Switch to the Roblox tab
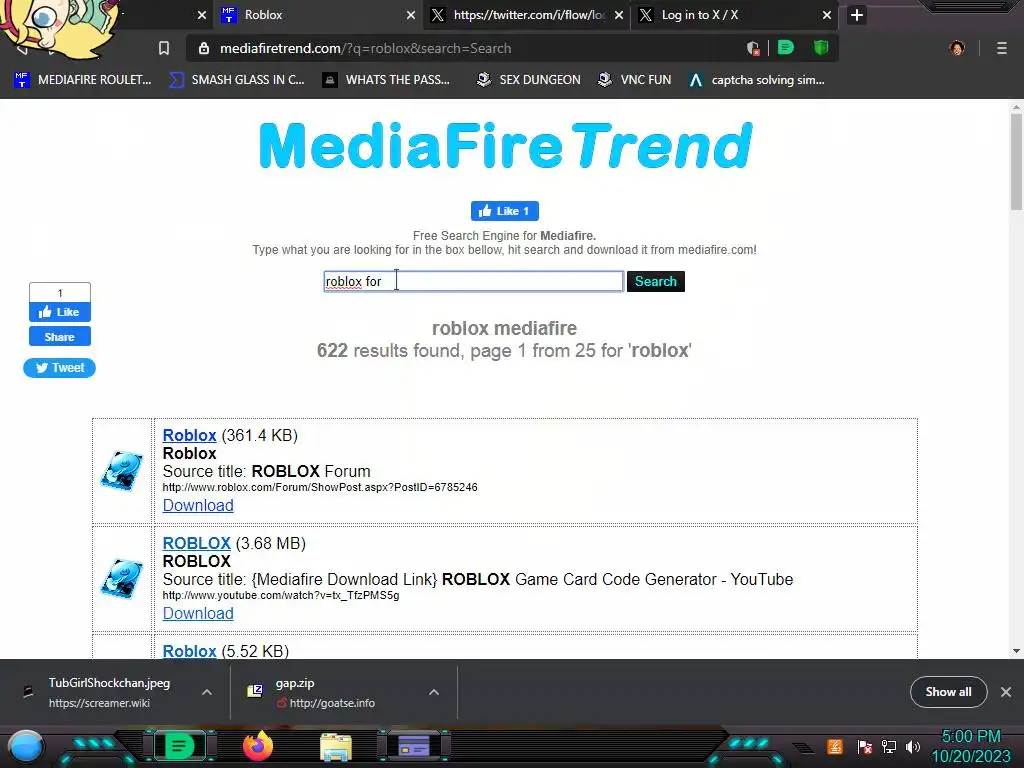This screenshot has width=1024, height=768. 319,15
